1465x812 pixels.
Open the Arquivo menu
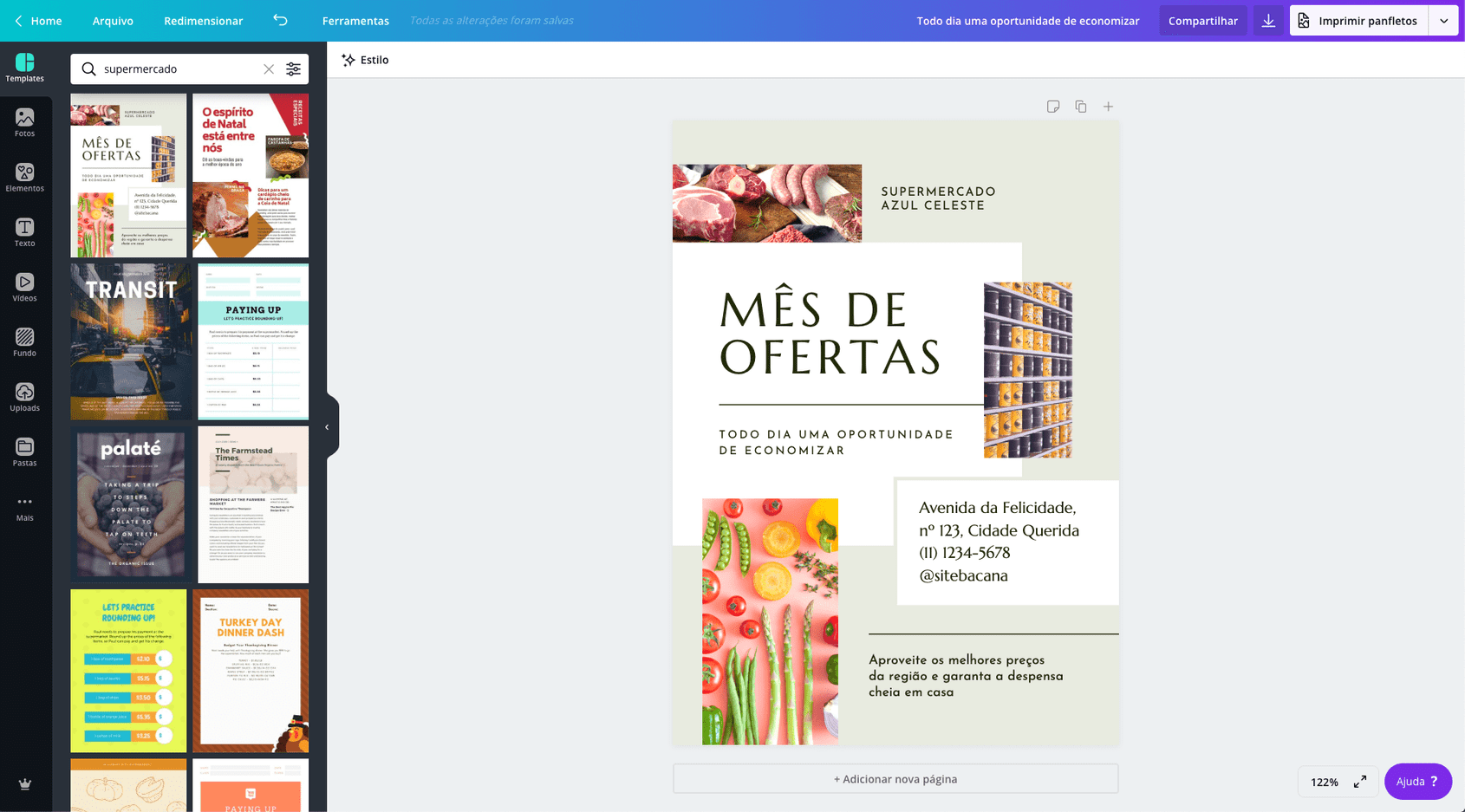tap(113, 21)
